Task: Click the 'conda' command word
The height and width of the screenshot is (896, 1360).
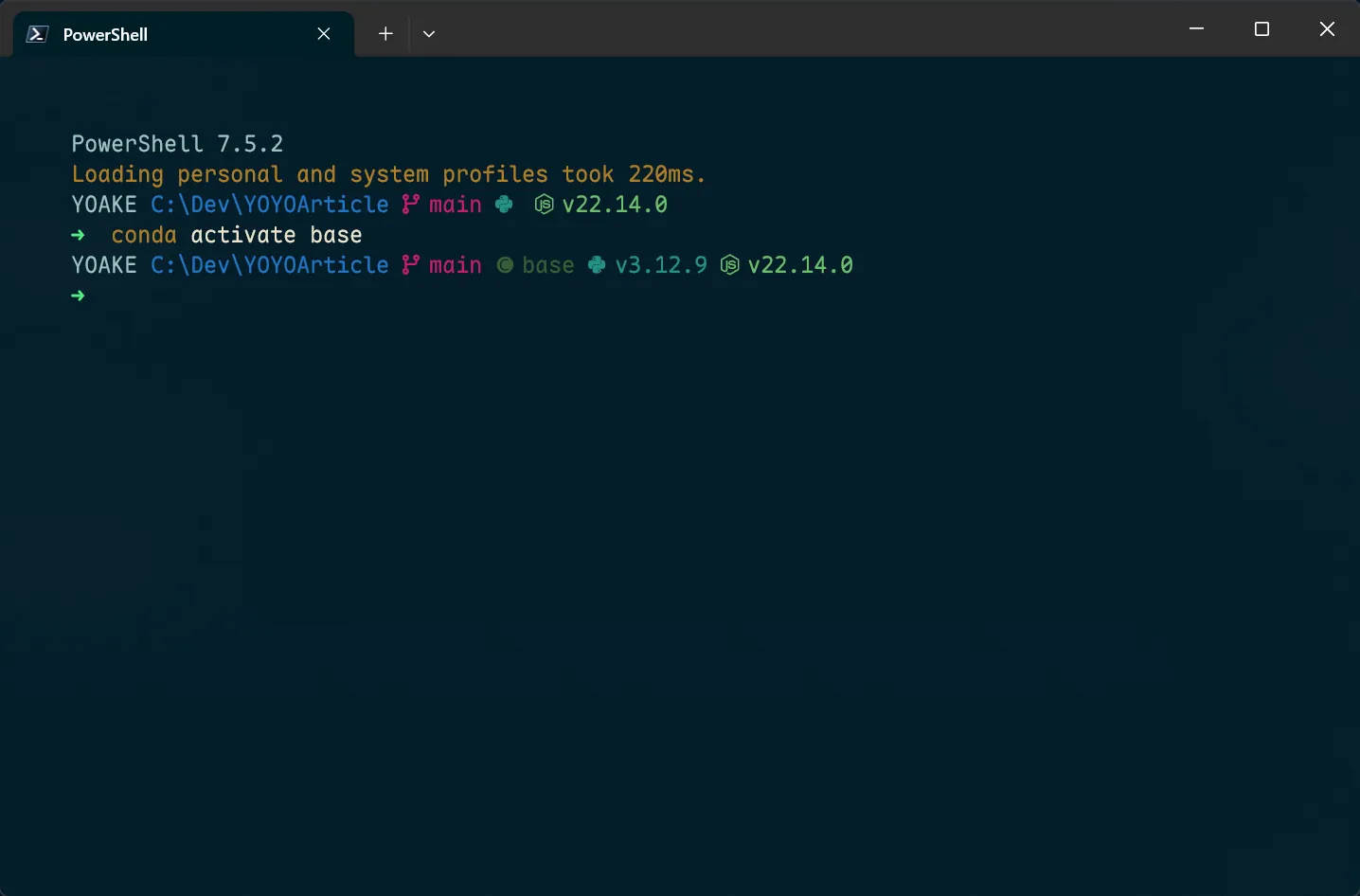Action: click(144, 235)
